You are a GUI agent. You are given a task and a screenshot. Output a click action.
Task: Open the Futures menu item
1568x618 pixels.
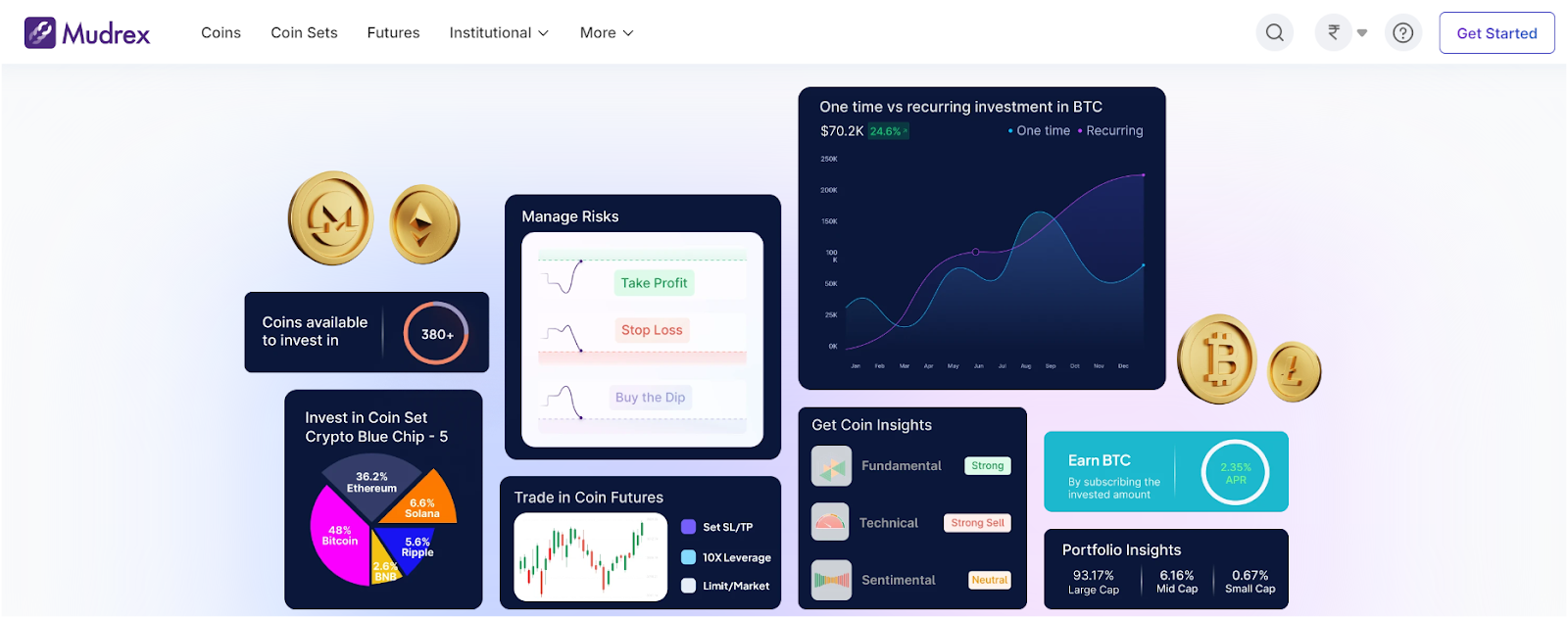click(x=393, y=32)
